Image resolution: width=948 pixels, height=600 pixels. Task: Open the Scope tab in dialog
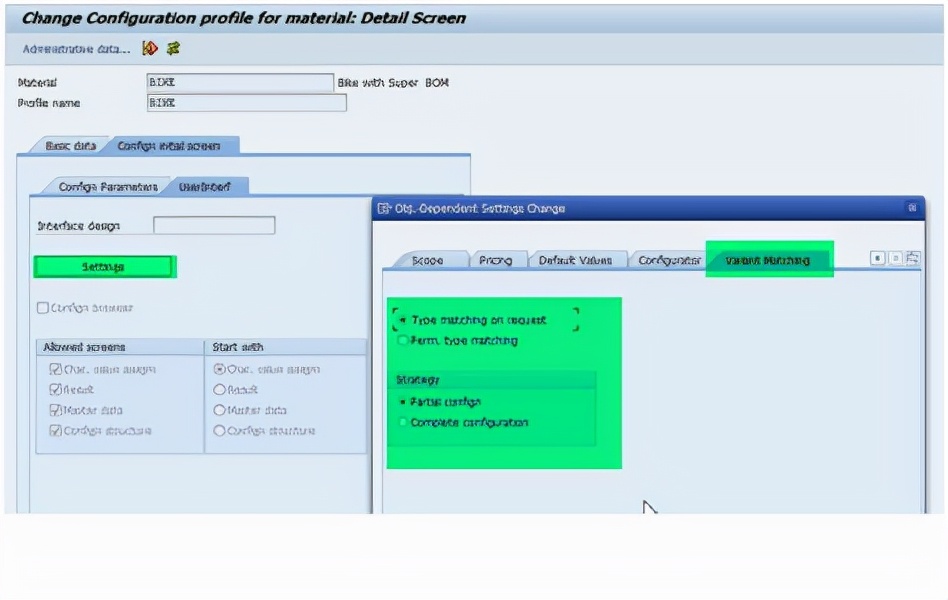point(427,260)
